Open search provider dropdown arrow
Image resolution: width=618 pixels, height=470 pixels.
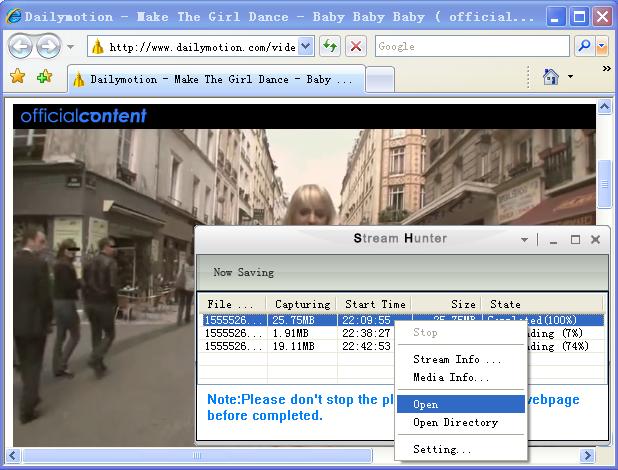coord(601,47)
